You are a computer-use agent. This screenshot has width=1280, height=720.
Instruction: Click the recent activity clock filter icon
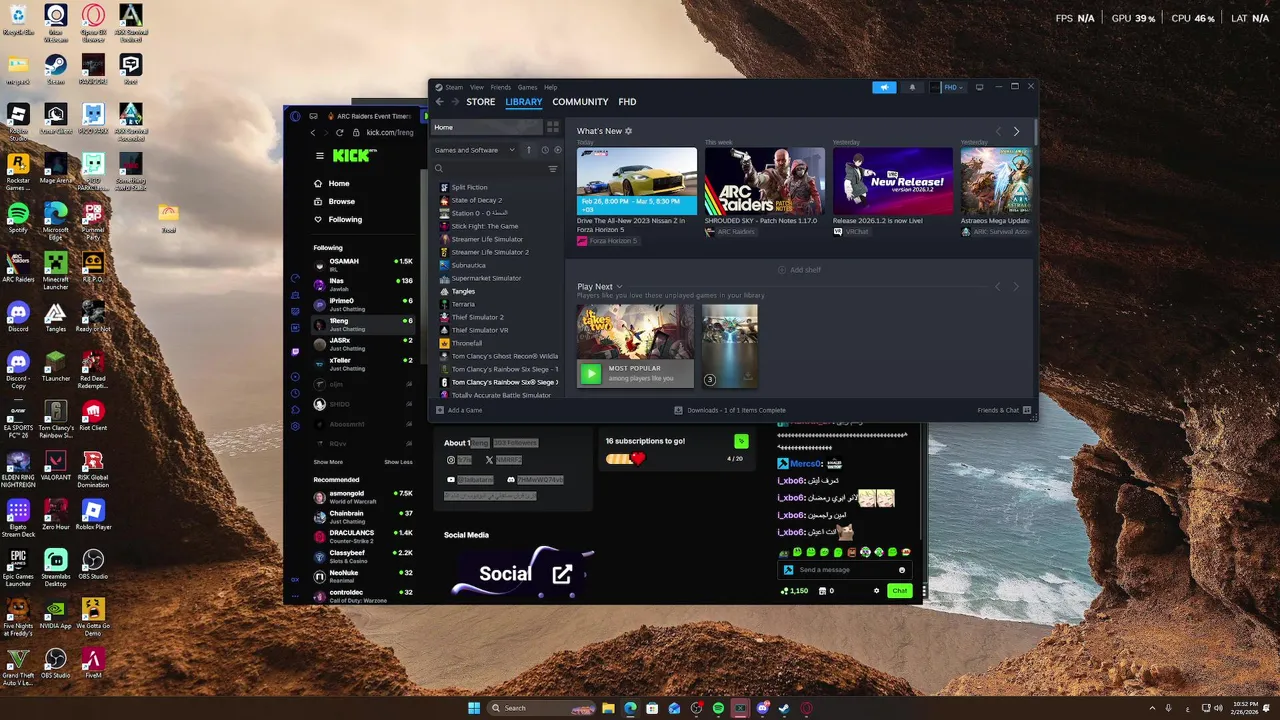tap(545, 150)
